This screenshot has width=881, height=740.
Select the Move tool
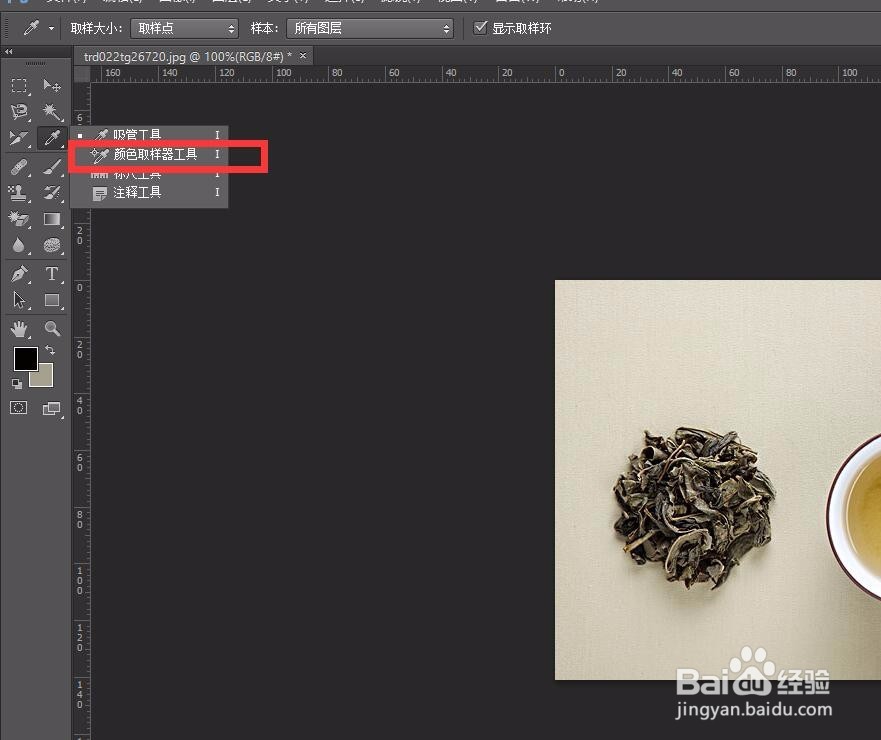click(50, 87)
